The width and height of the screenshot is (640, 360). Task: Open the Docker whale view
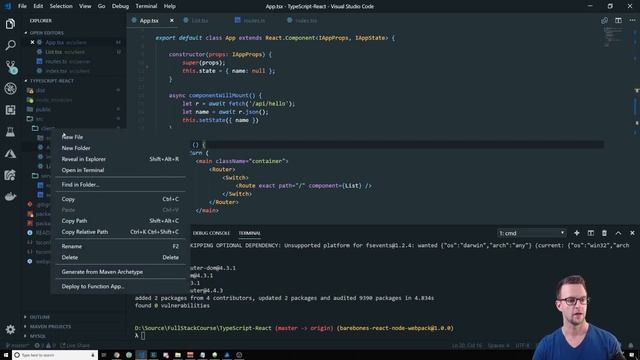click(x=10, y=197)
